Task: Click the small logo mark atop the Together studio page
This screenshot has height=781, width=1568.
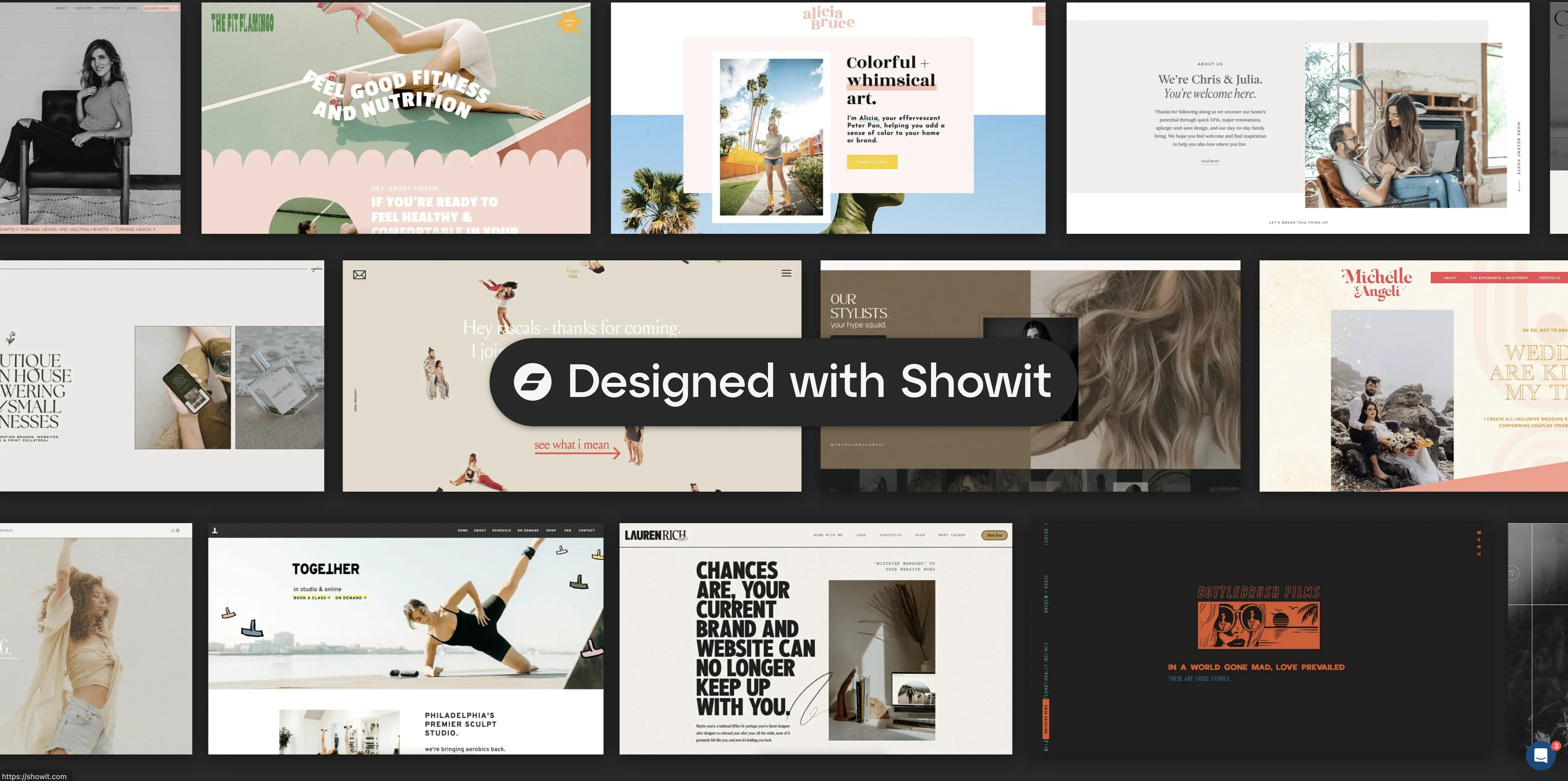Action: point(214,530)
